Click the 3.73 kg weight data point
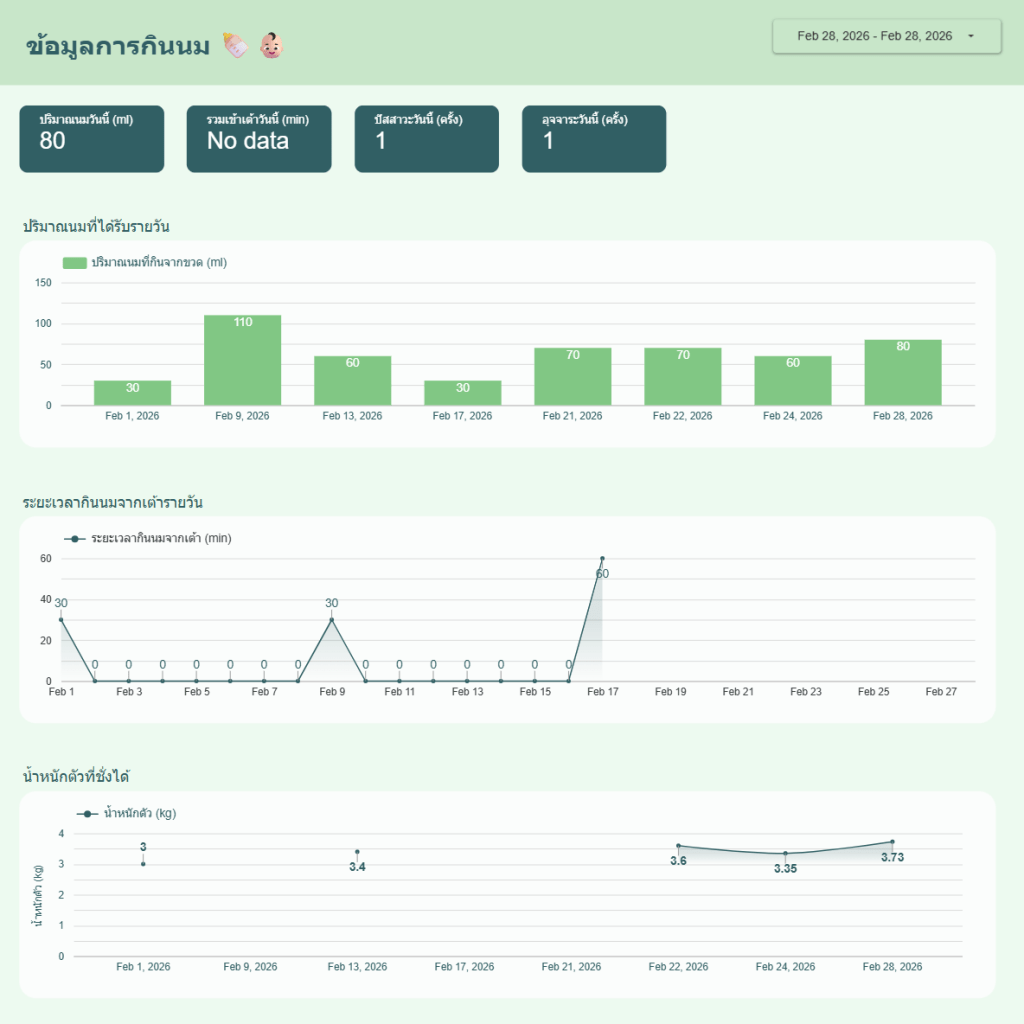1024x1024 pixels. (892, 842)
